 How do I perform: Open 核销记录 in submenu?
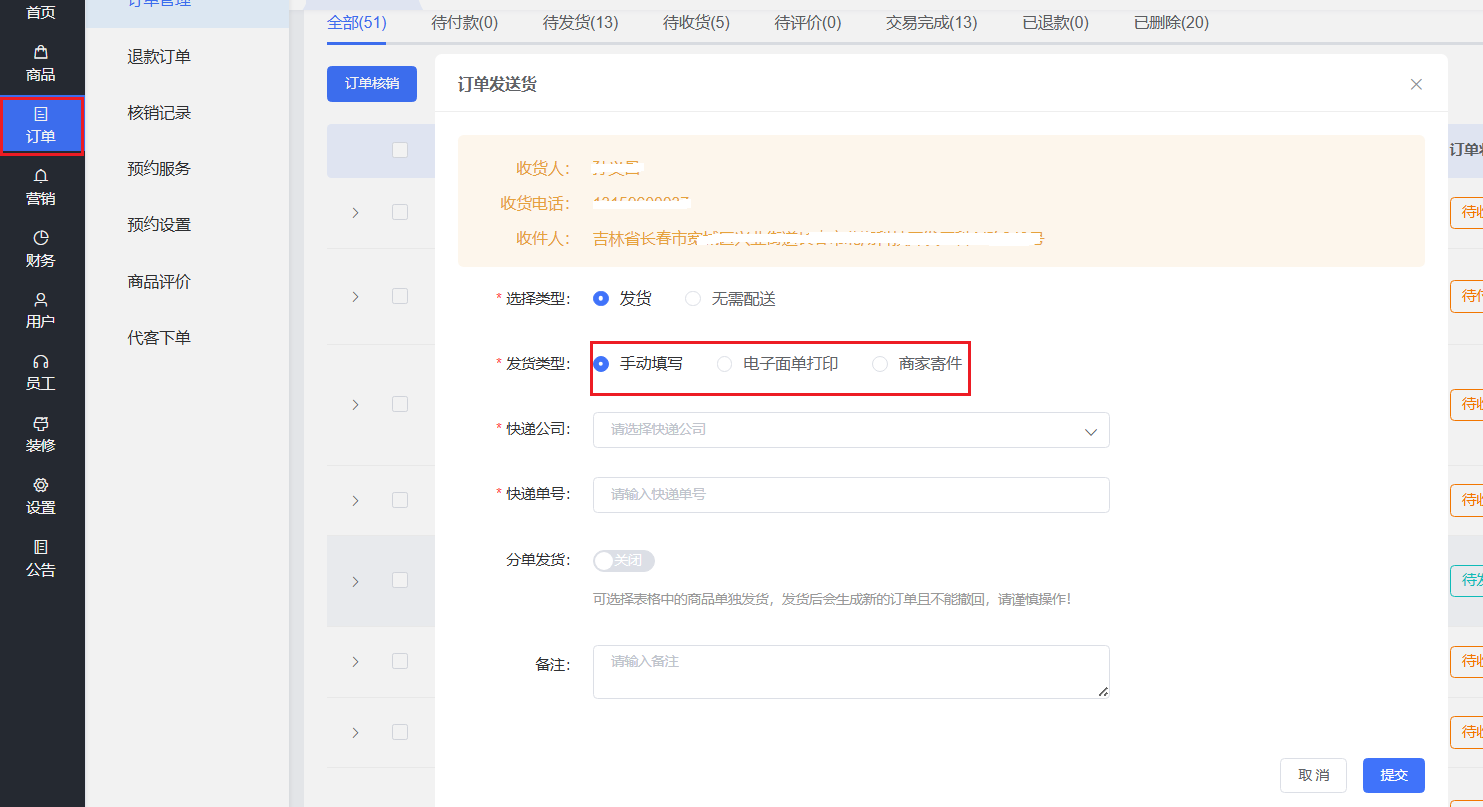pyautogui.click(x=159, y=113)
